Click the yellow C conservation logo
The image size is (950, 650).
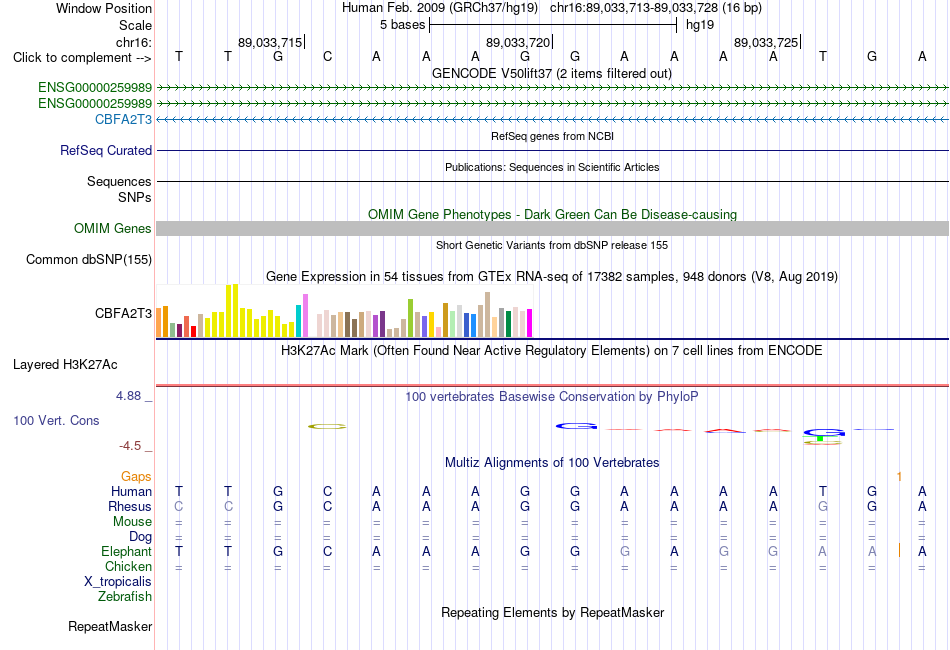tap(327, 426)
